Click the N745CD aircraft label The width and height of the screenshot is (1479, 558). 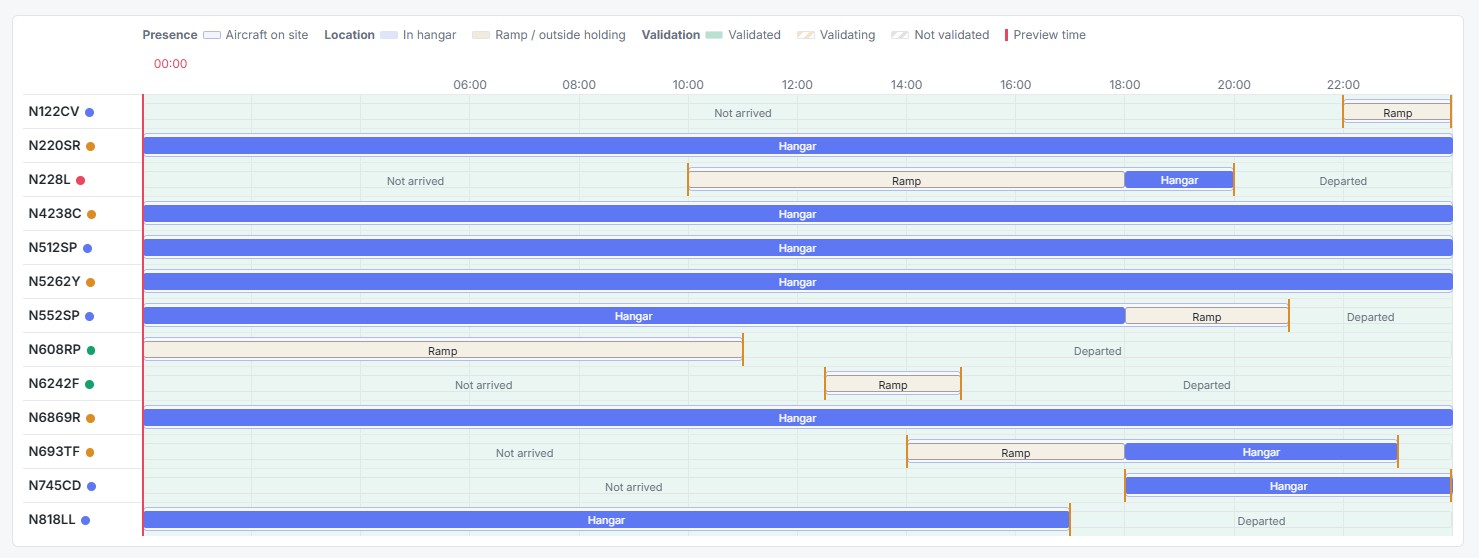[55, 486]
